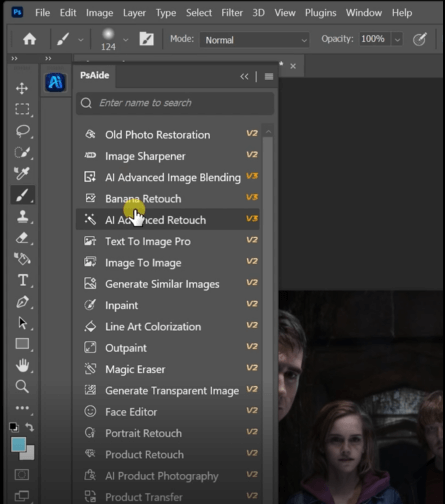445x504 pixels.
Task: Click the PsAide search field
Action: pos(175,103)
